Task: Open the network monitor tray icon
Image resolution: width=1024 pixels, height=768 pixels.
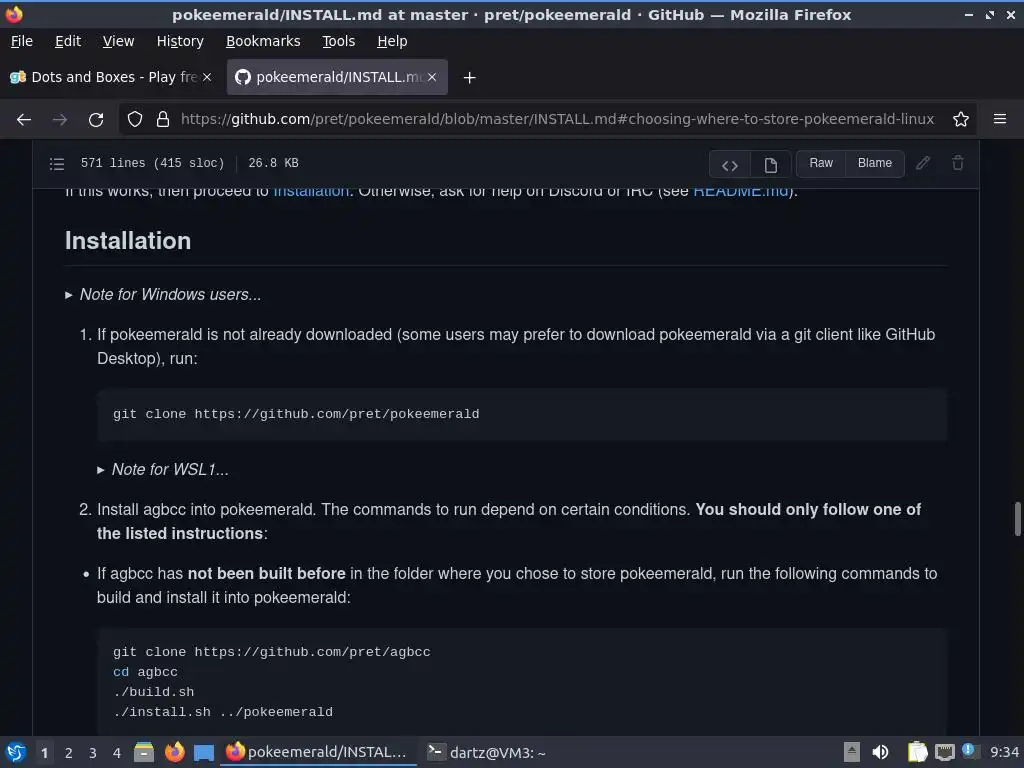Action: tap(944, 752)
